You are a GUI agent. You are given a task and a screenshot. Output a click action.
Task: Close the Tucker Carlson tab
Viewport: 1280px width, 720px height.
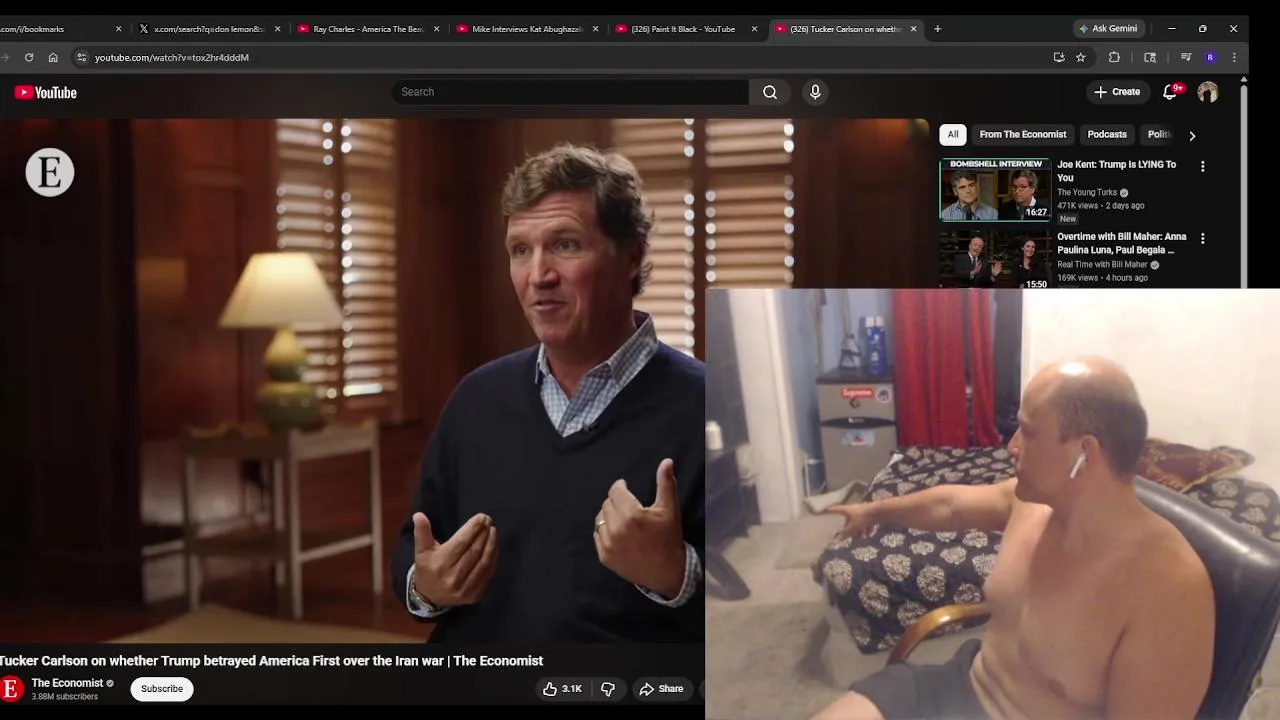point(913,29)
